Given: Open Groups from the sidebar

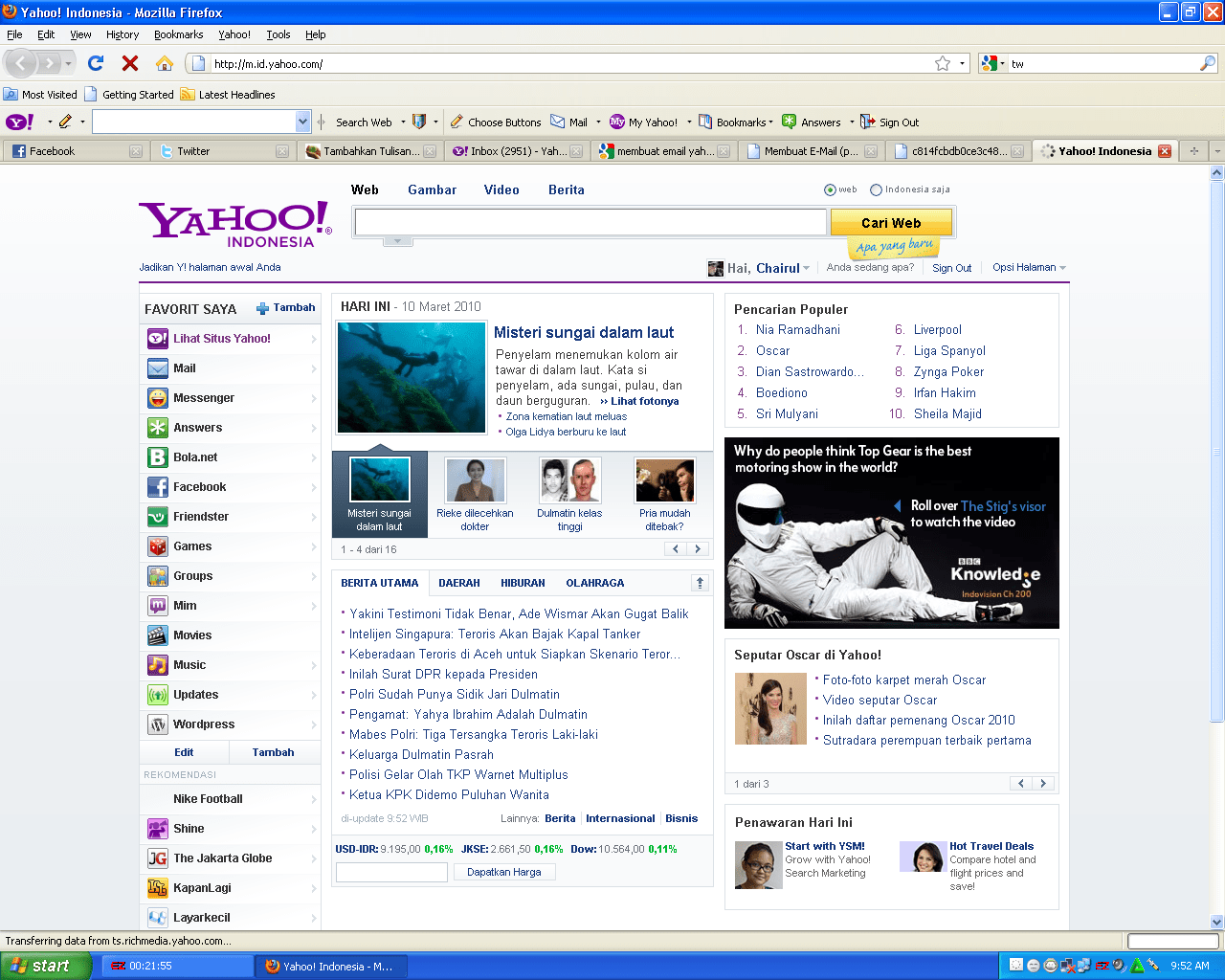Looking at the screenshot, I should [x=230, y=576].
